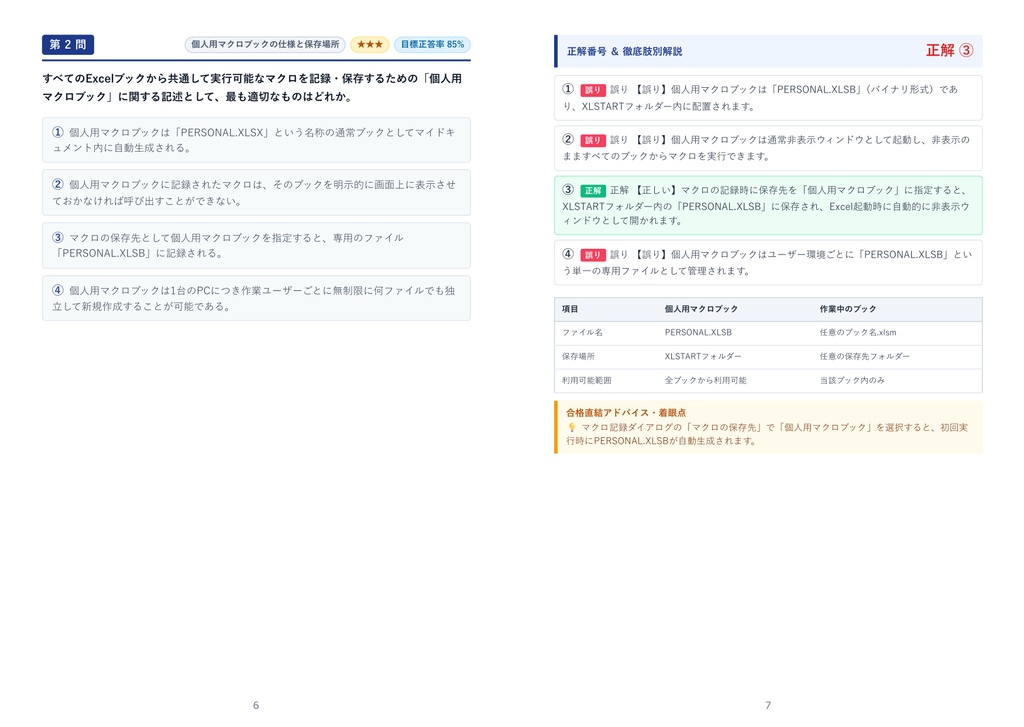
Task: Click the 利用可能範囲 row label
Action: tap(586, 380)
